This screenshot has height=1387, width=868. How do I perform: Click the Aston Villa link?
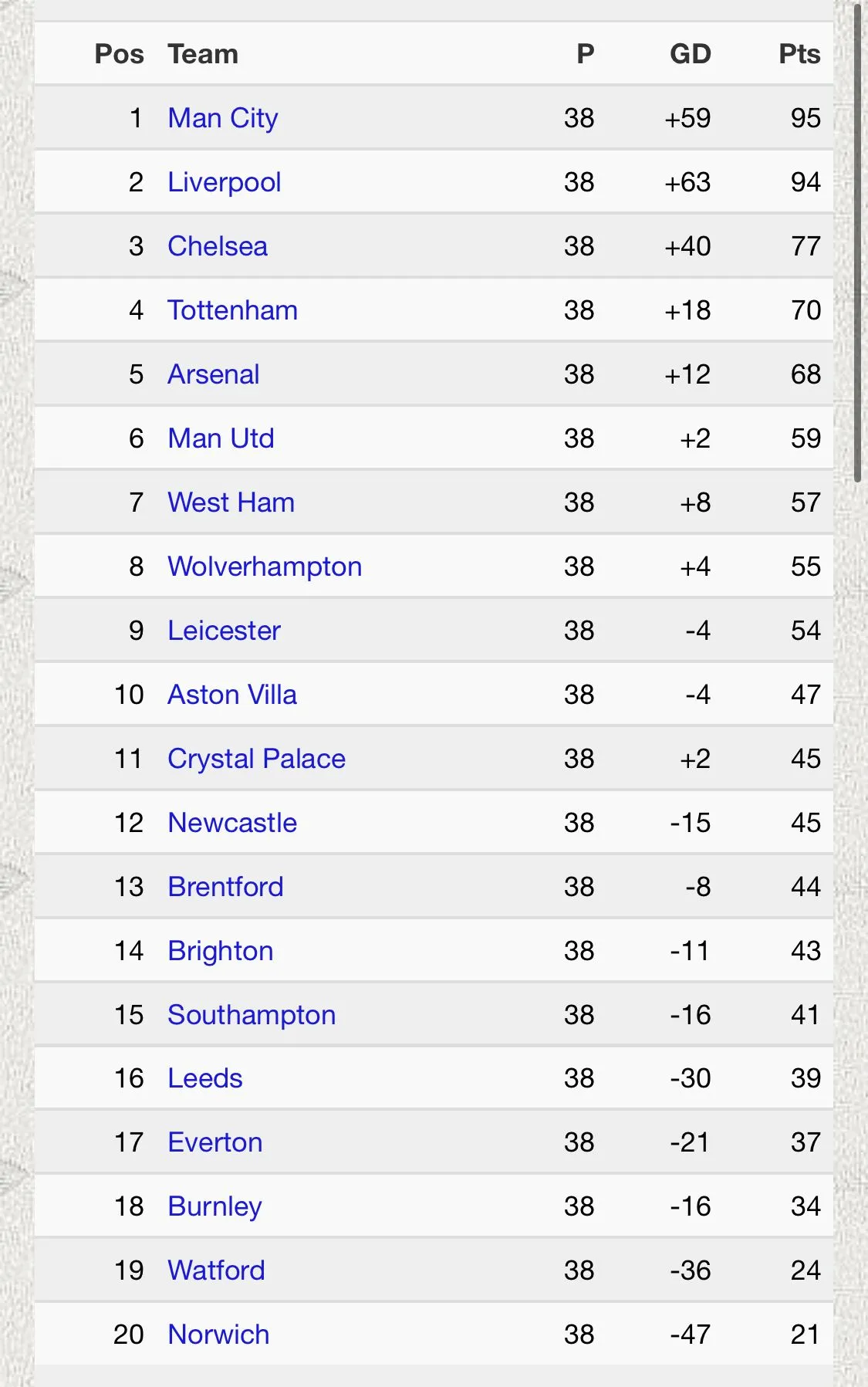[232, 695]
